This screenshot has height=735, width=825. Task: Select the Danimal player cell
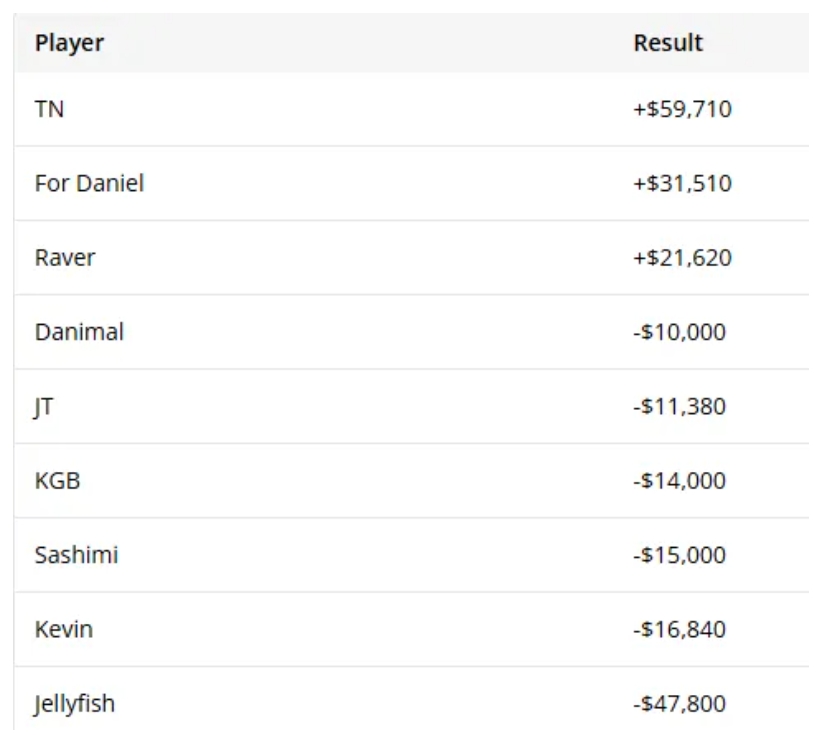tap(79, 332)
